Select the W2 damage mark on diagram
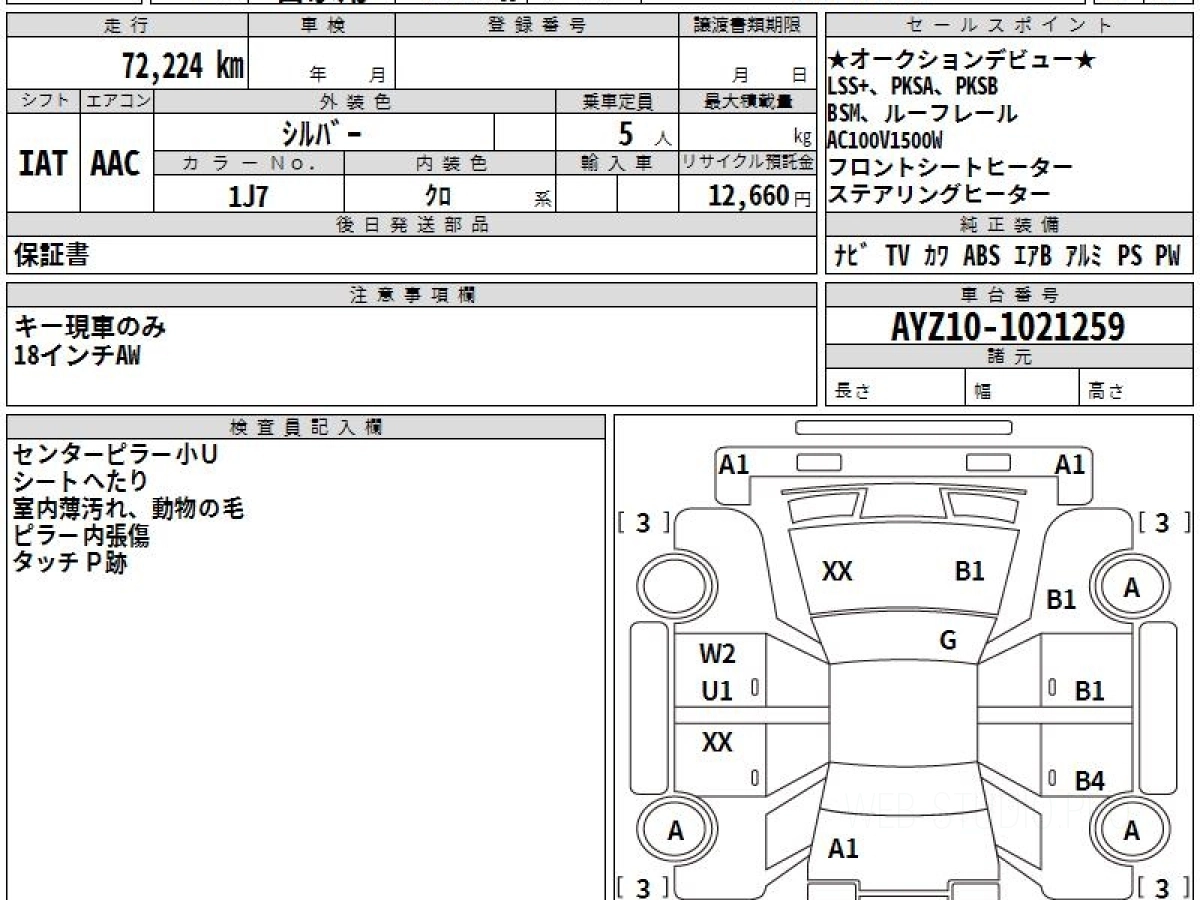 [x=717, y=654]
